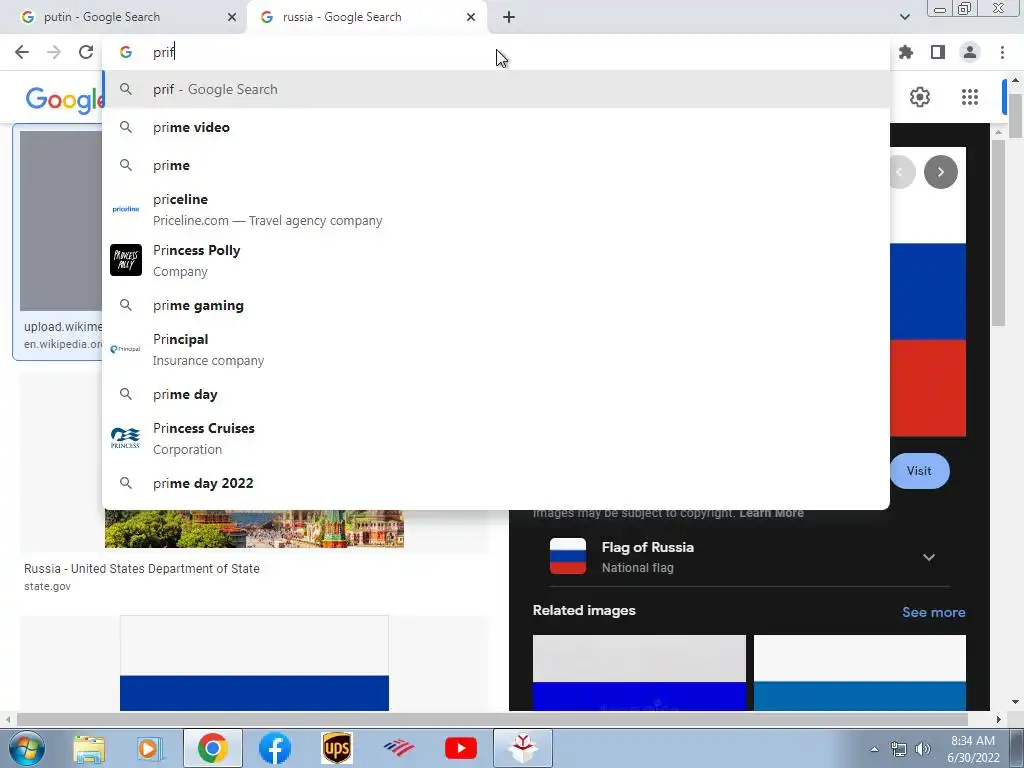Click the horizontal scrollbar at page bottom

[x=492, y=720]
